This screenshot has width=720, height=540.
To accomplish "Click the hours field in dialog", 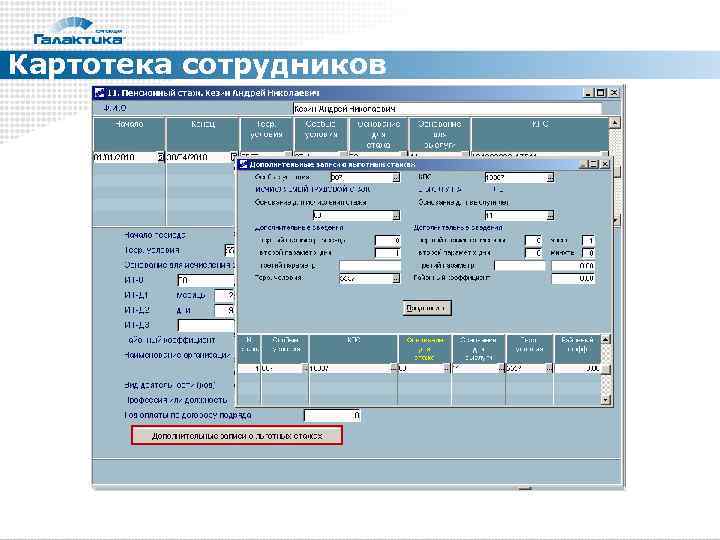I will (588, 240).
